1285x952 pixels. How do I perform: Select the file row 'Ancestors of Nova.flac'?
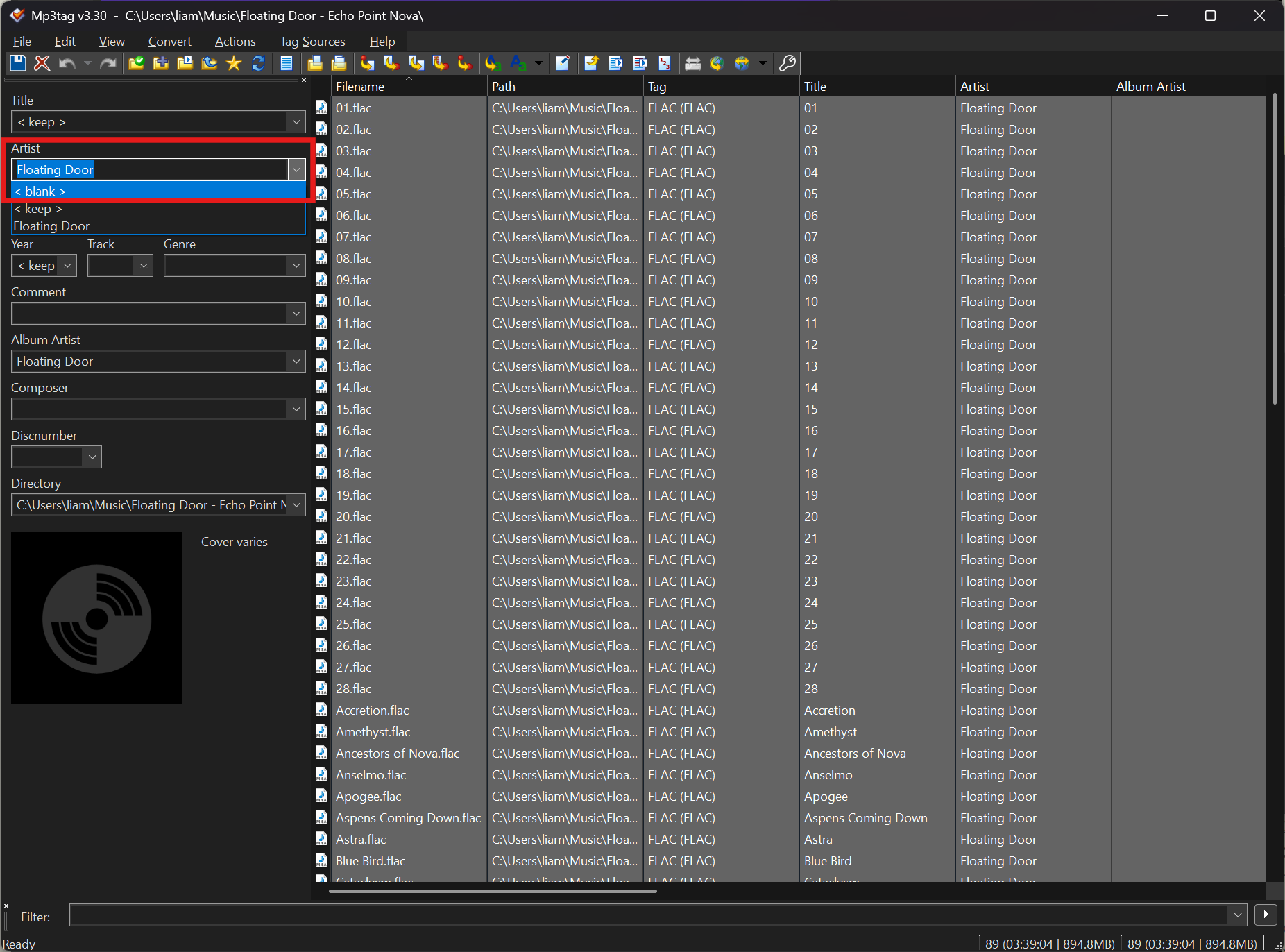tap(790, 754)
